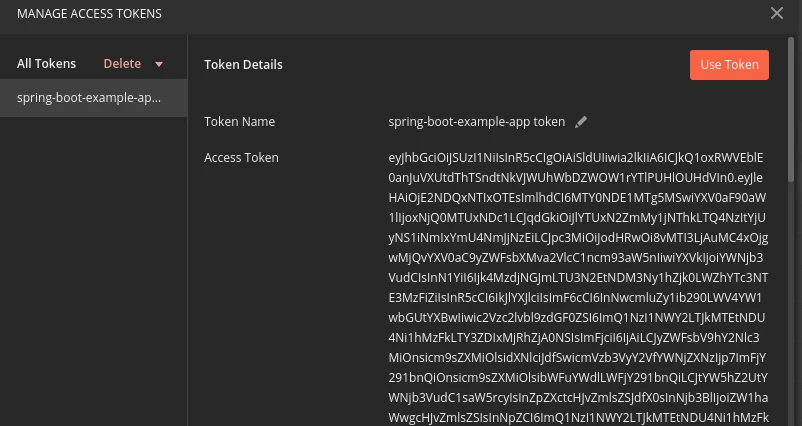
Task: Select spring-boot-example-ap... token in the list
Action: [x=94, y=98]
